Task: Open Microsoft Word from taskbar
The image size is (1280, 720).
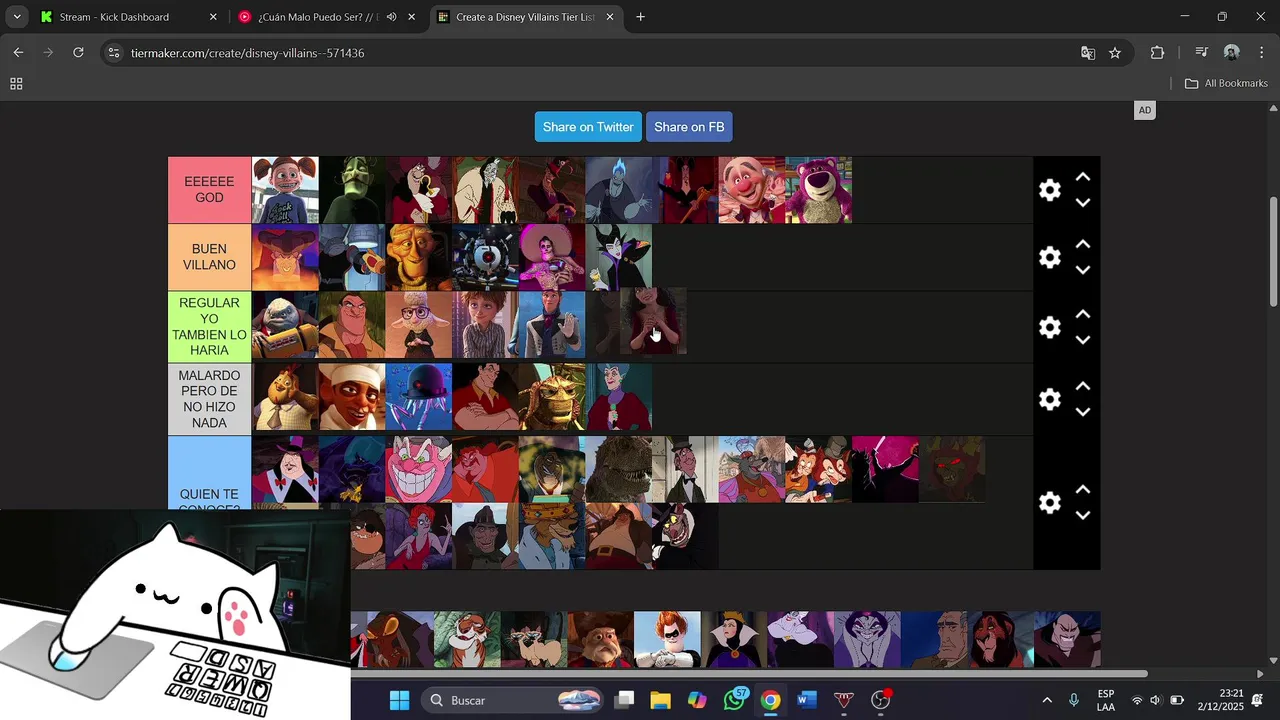Action: [807, 700]
